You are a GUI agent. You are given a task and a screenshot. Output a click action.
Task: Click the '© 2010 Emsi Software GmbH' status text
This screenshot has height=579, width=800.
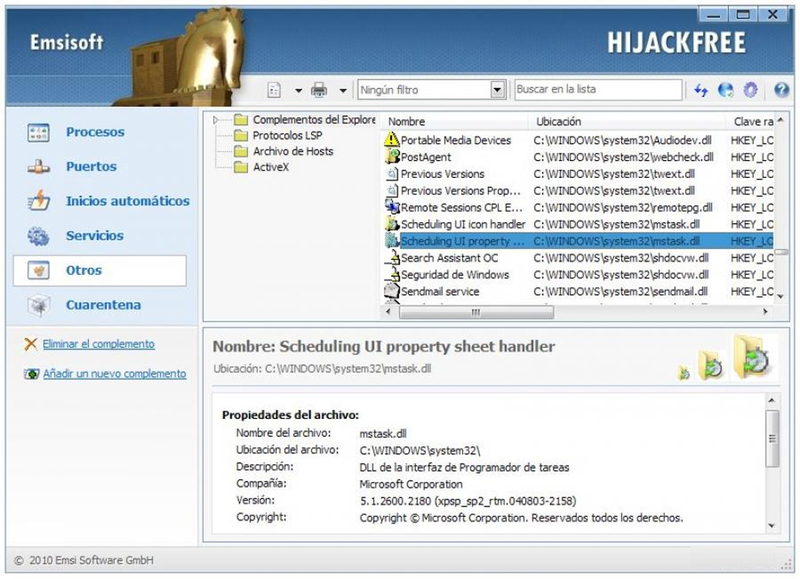pyautogui.click(x=84, y=561)
